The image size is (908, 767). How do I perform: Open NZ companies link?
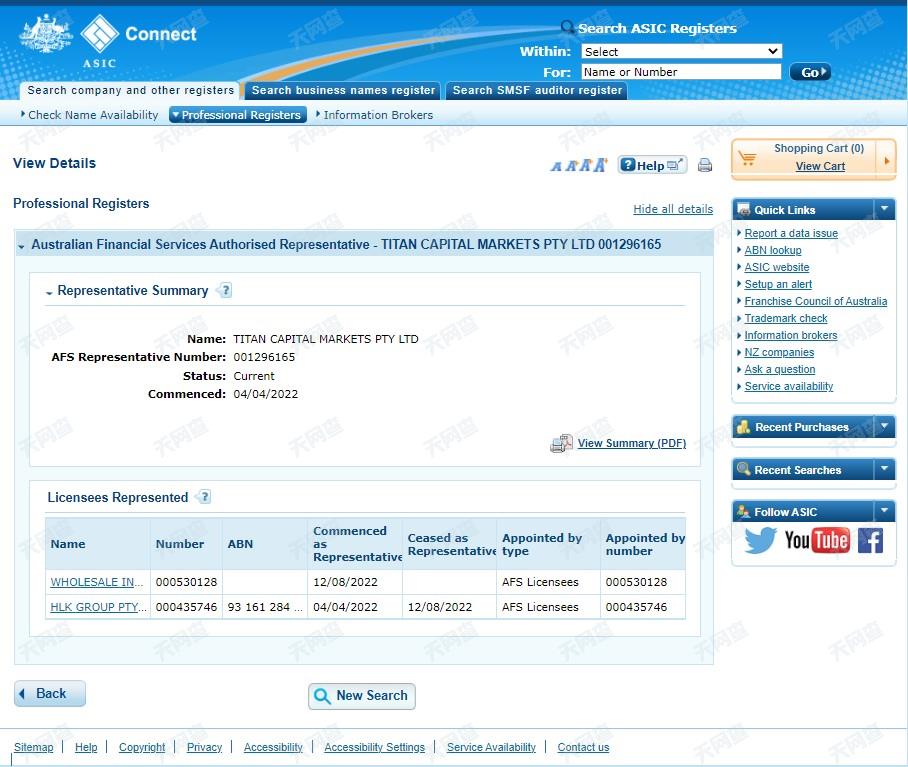[x=779, y=352]
